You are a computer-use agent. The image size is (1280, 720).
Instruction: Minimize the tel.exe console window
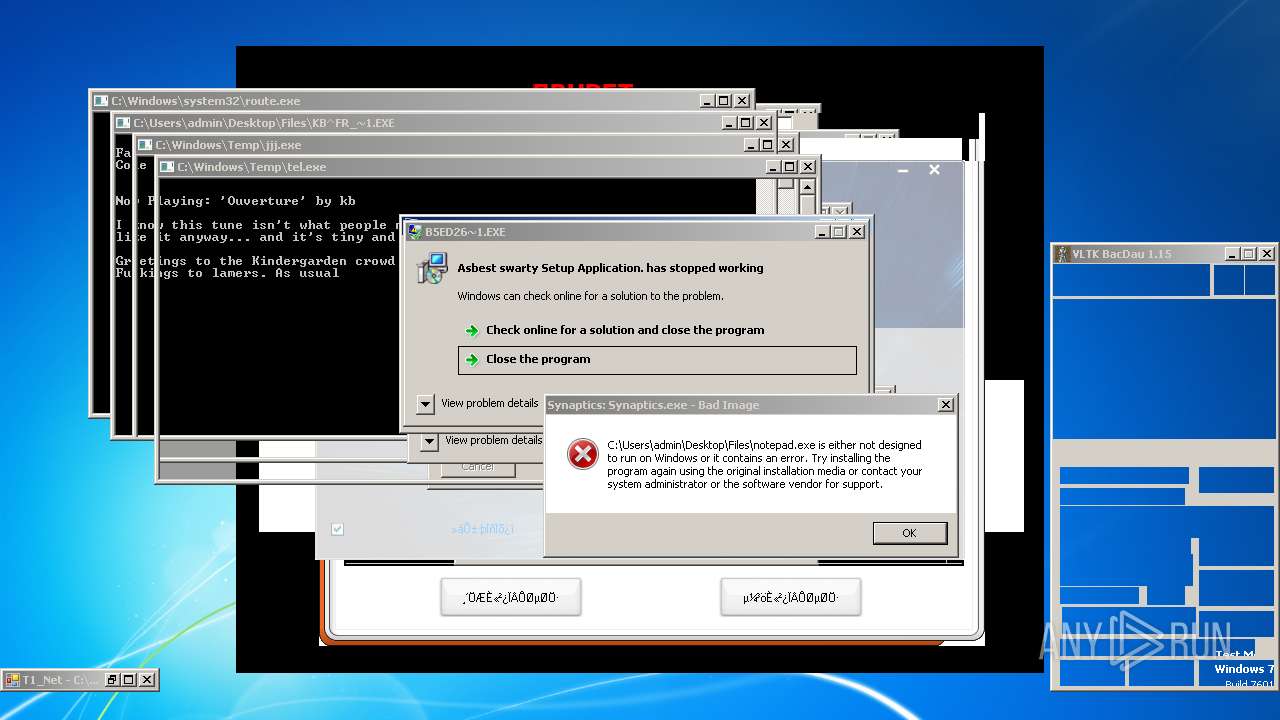pos(773,167)
